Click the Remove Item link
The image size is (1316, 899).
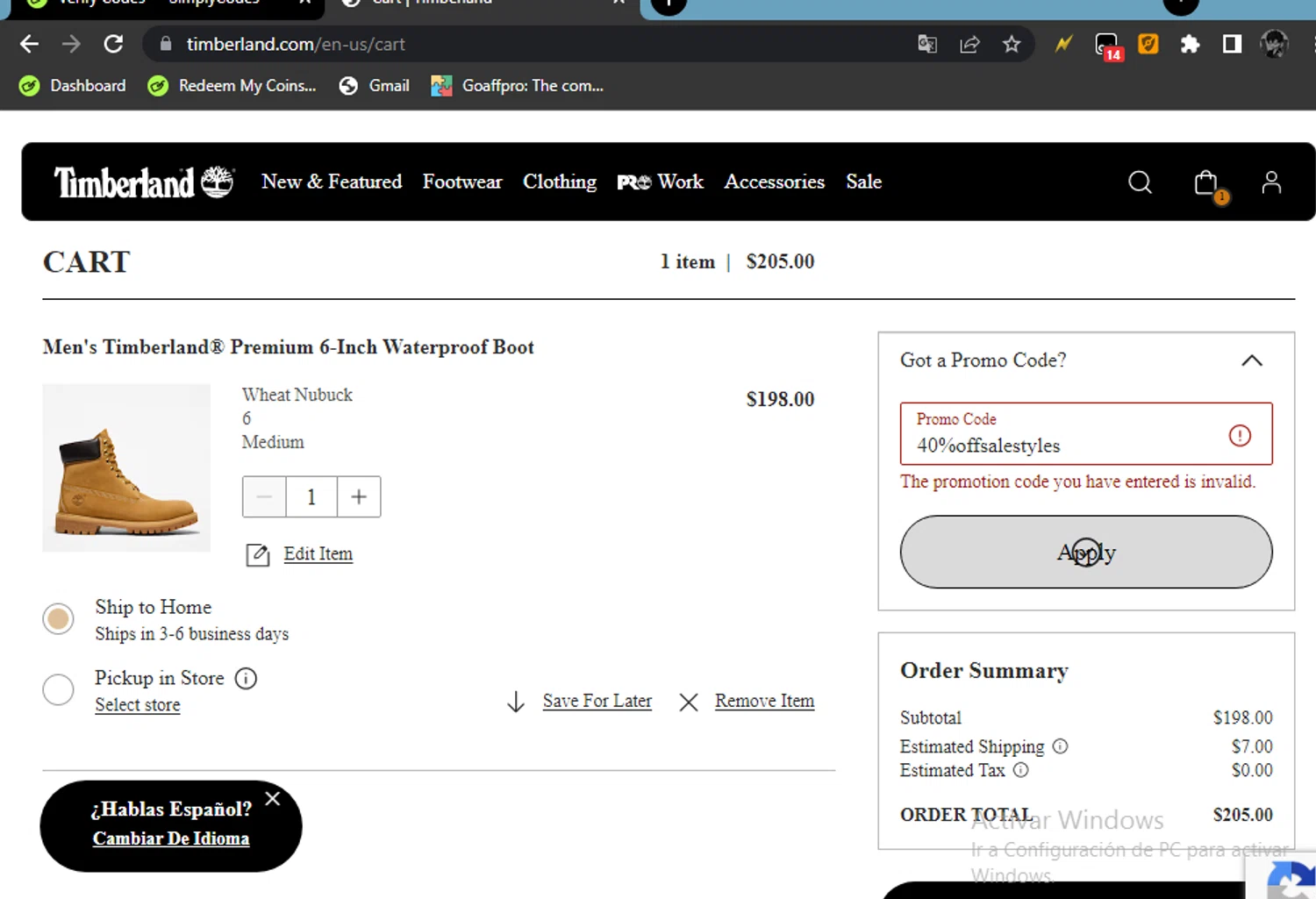[765, 701]
